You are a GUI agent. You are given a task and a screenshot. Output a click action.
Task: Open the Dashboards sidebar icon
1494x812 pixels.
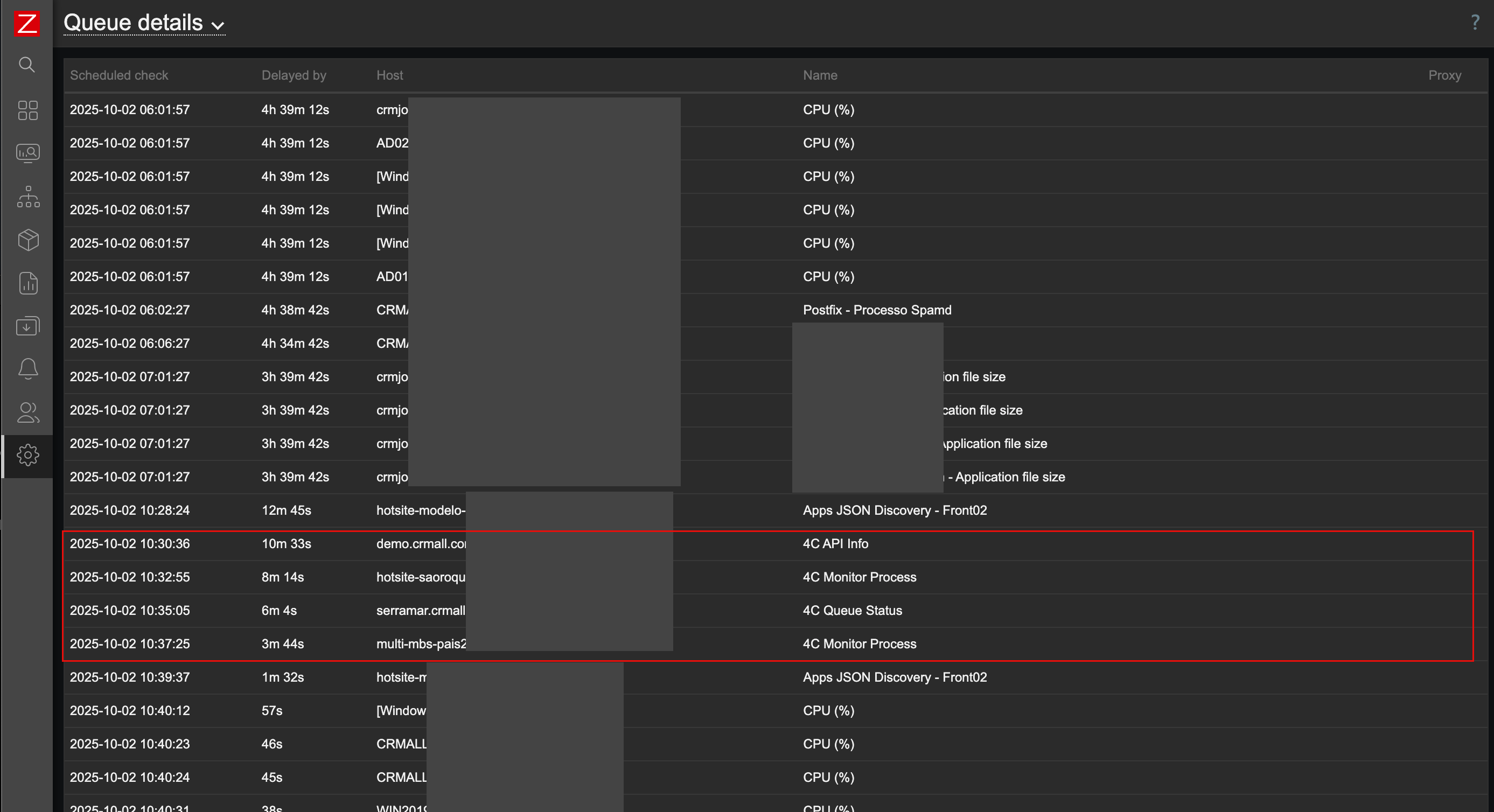tap(27, 110)
